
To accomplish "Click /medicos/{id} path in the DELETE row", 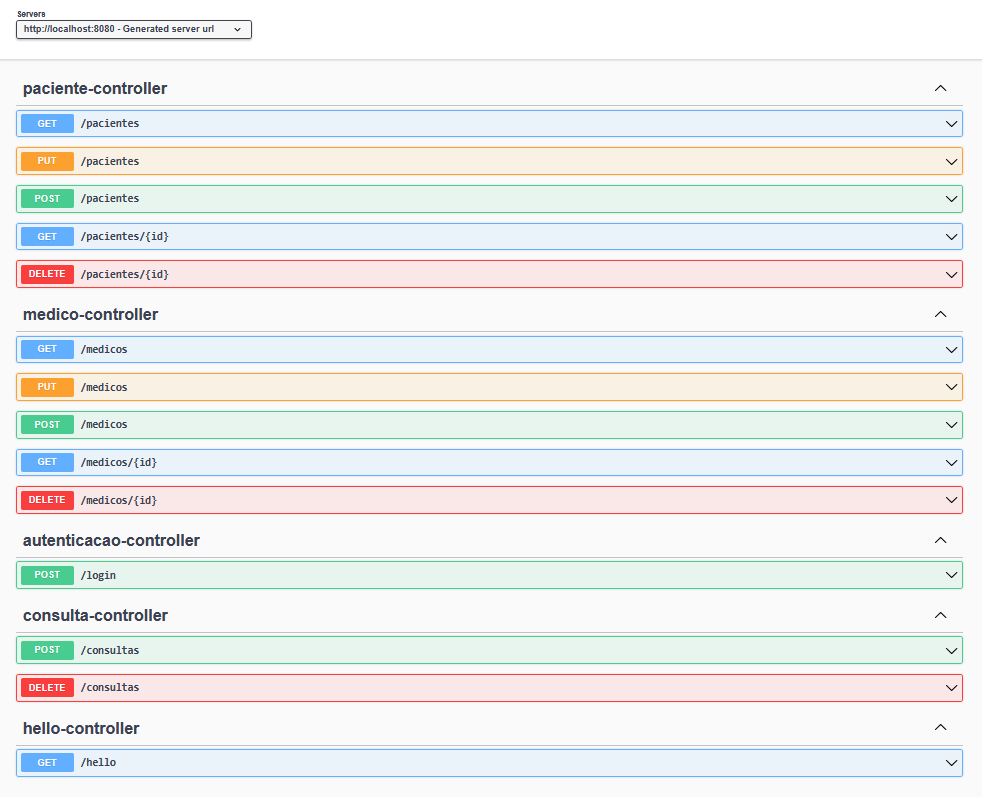I will (118, 500).
